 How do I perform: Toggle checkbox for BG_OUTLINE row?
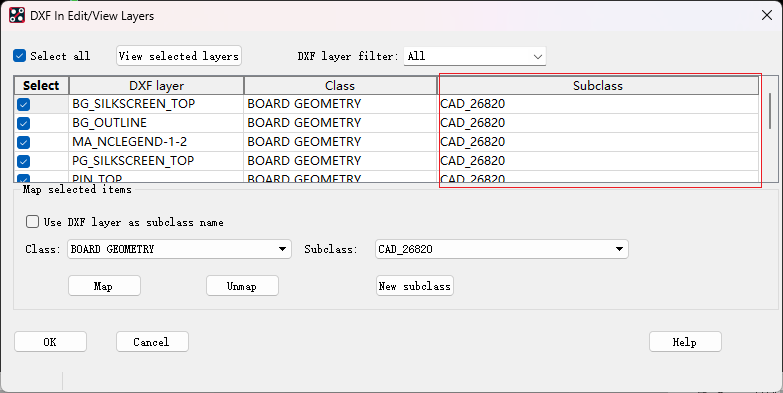click(x=23, y=123)
